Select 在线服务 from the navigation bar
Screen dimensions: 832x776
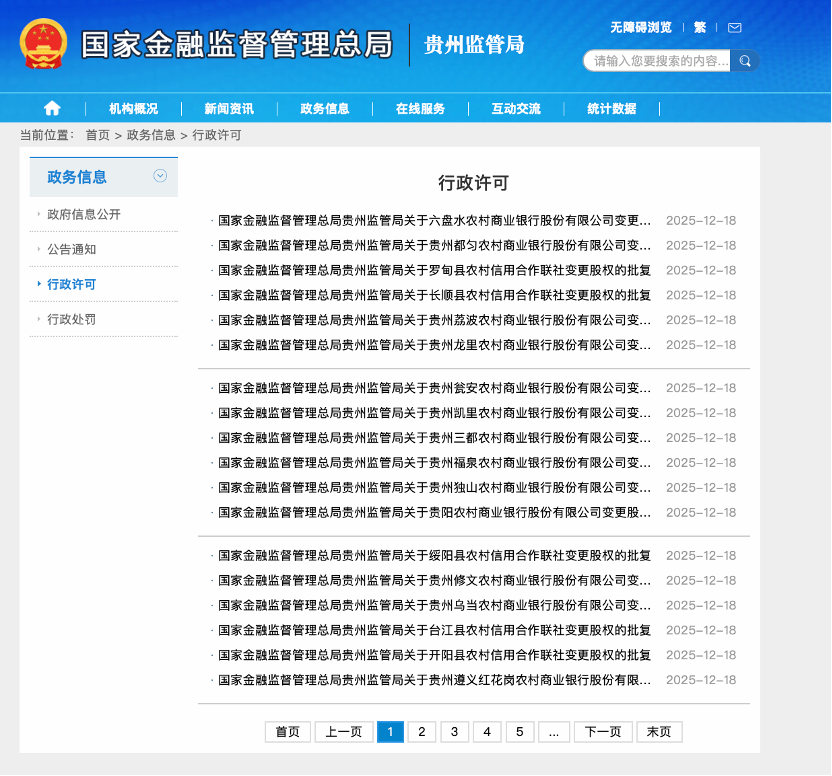(x=419, y=107)
